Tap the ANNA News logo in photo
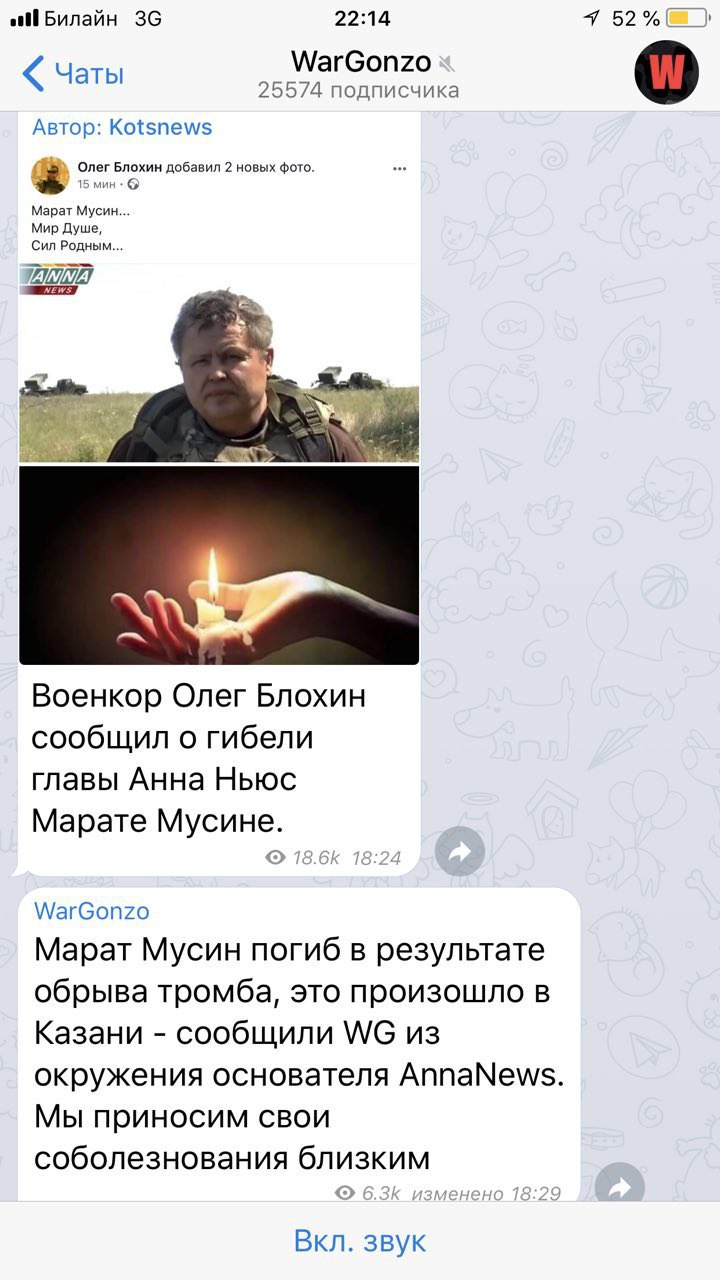Screen dimensions: 720x1280 tap(57, 279)
